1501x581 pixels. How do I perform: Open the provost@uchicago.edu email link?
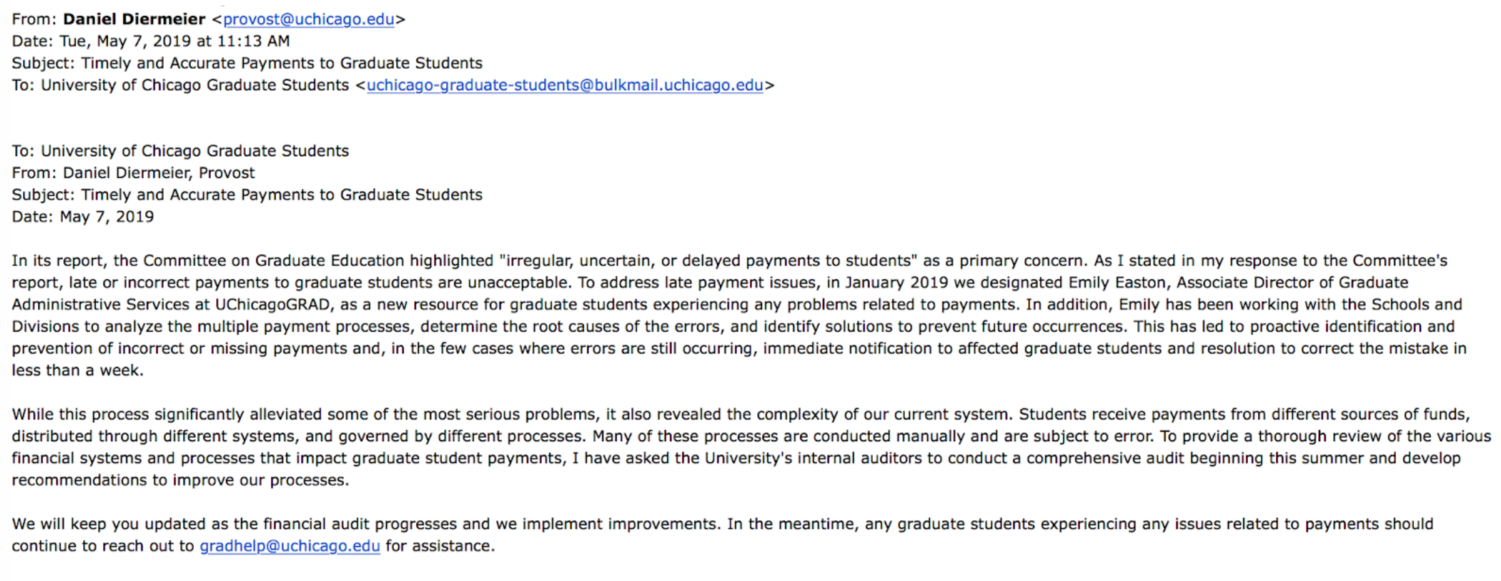pos(309,19)
